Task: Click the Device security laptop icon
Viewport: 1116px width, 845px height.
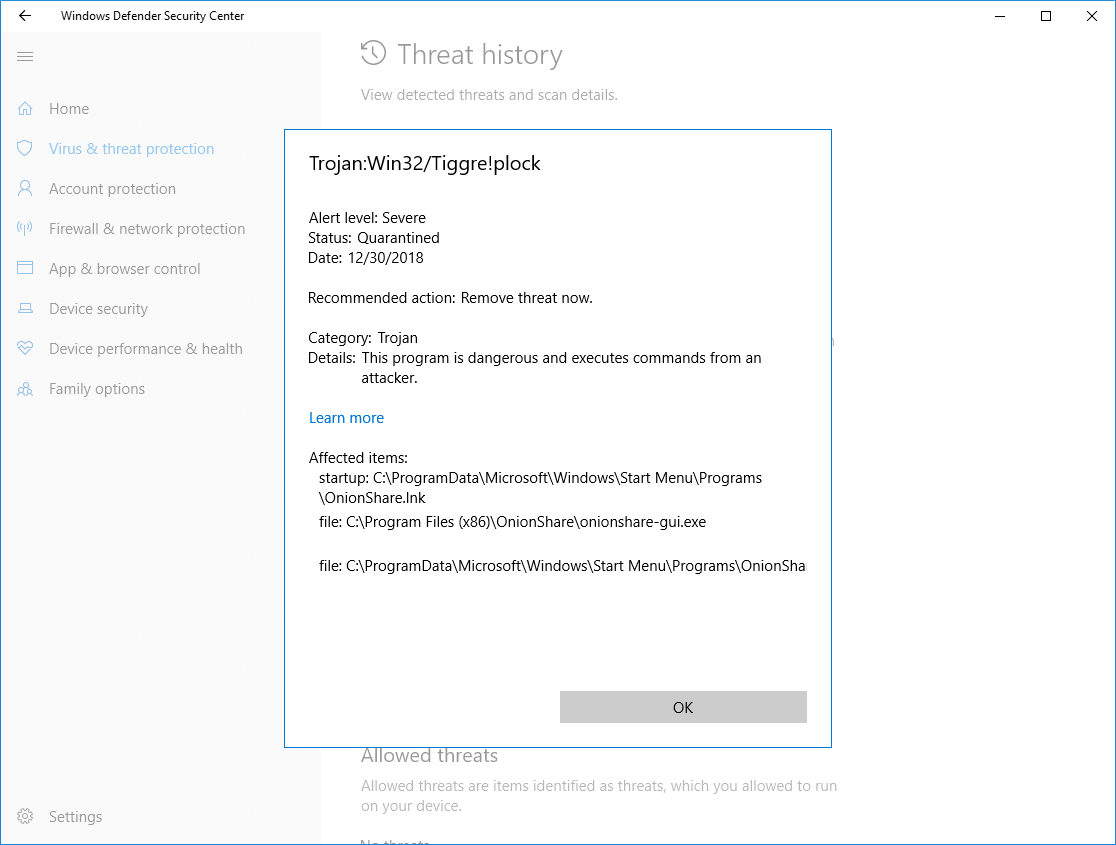Action: pyautogui.click(x=25, y=308)
